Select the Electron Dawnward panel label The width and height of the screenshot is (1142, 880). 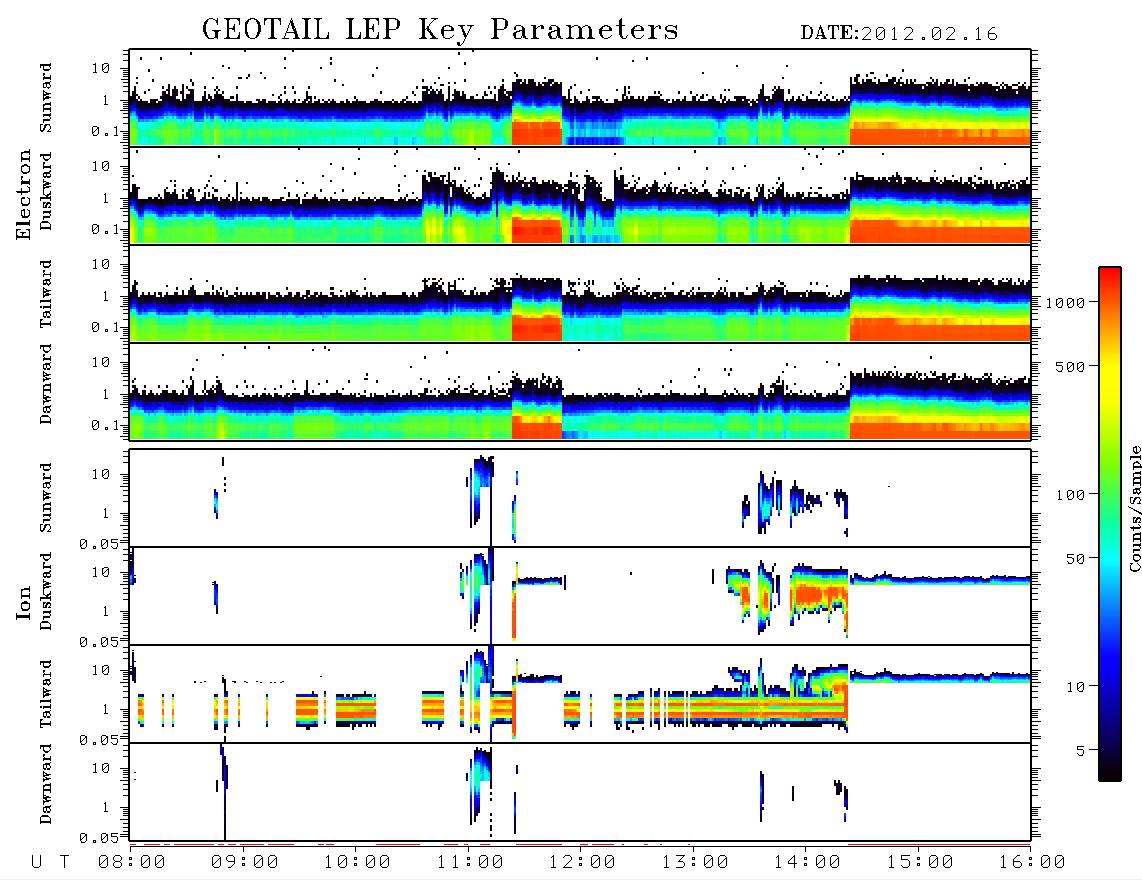click(45, 384)
